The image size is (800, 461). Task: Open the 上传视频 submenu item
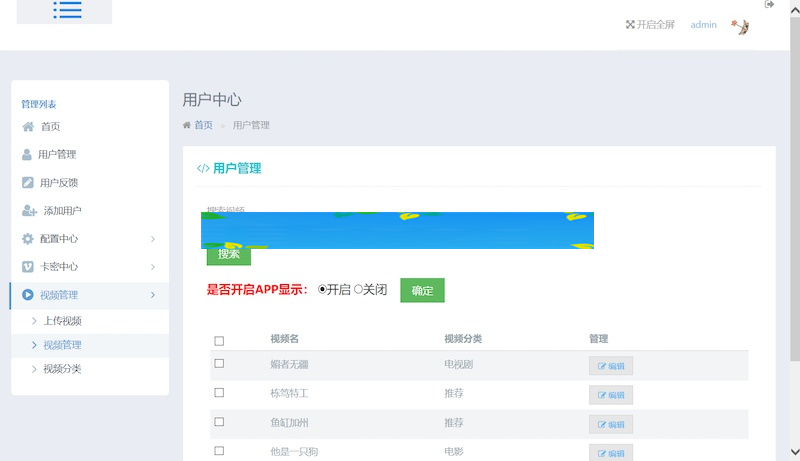point(62,321)
